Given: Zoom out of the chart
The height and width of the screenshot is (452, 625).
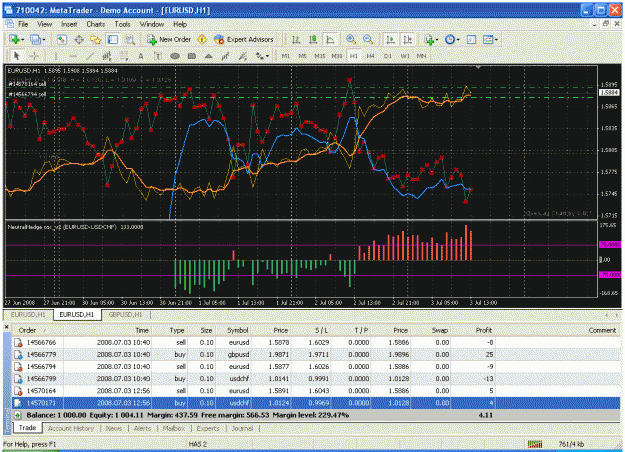Looking at the screenshot, I should [368, 39].
